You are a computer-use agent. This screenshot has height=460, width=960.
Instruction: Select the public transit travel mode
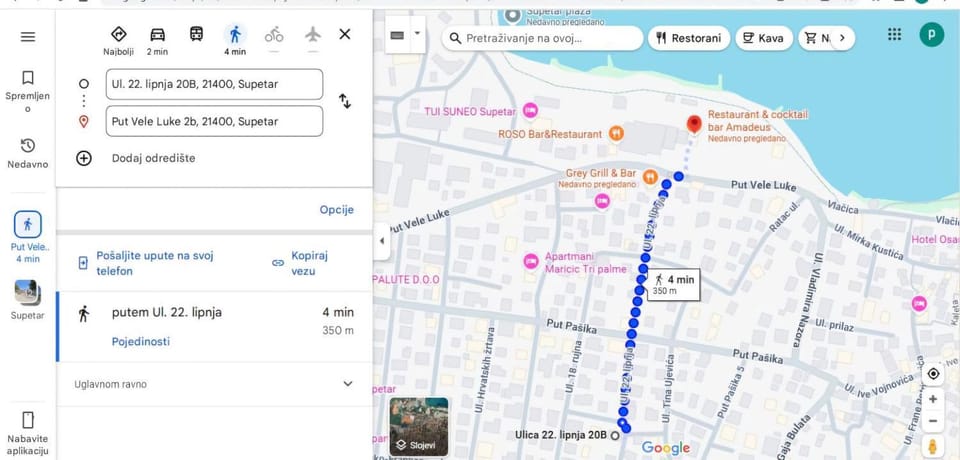point(196,35)
